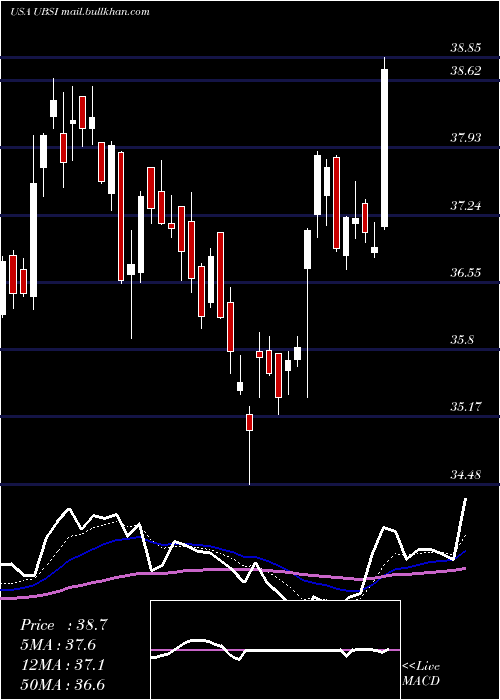Viewport: 500px width, 700px height.
Task: Click the 34.48 price level label
Action: point(466,474)
